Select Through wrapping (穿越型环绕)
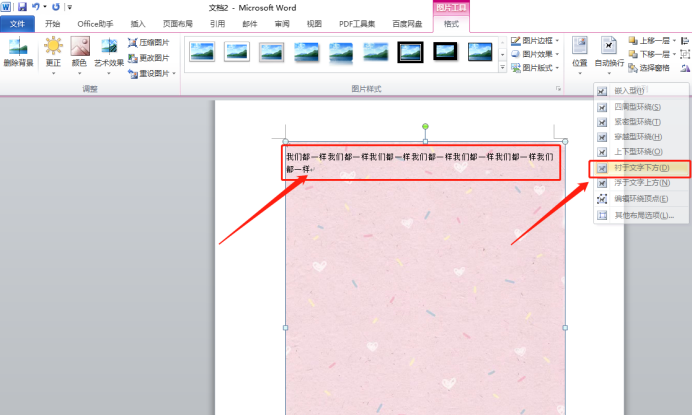This screenshot has height=416, width=692. pyautogui.click(x=641, y=137)
